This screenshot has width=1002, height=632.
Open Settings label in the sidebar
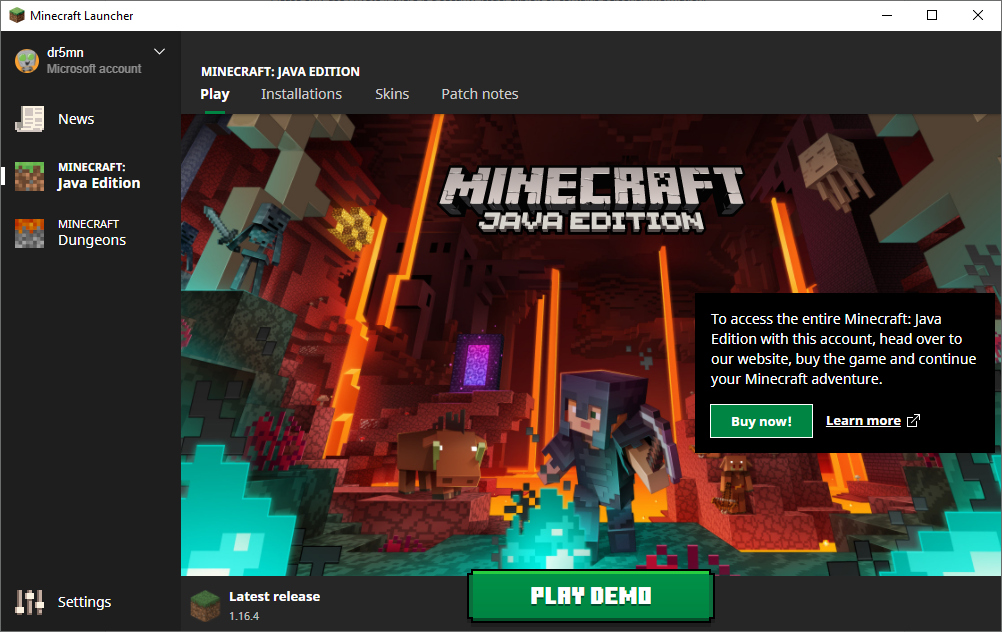click(84, 602)
